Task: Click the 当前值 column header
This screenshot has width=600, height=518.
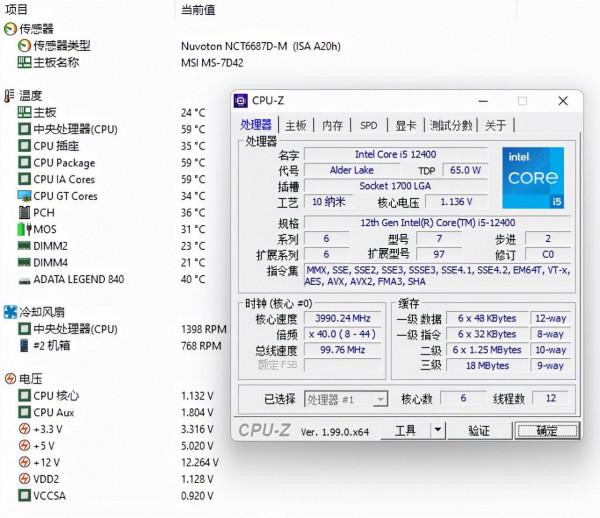Action: 198,10
